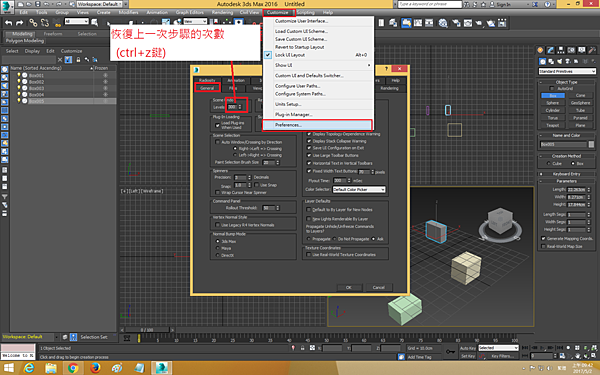Click the Windows Start button
The width and height of the screenshot is (600, 375).
(8, 368)
